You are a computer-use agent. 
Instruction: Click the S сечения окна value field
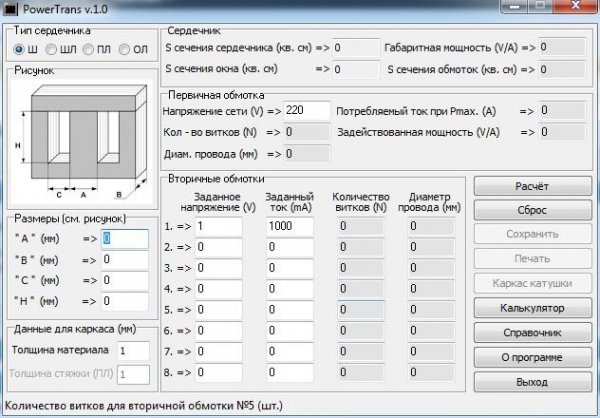point(356,69)
